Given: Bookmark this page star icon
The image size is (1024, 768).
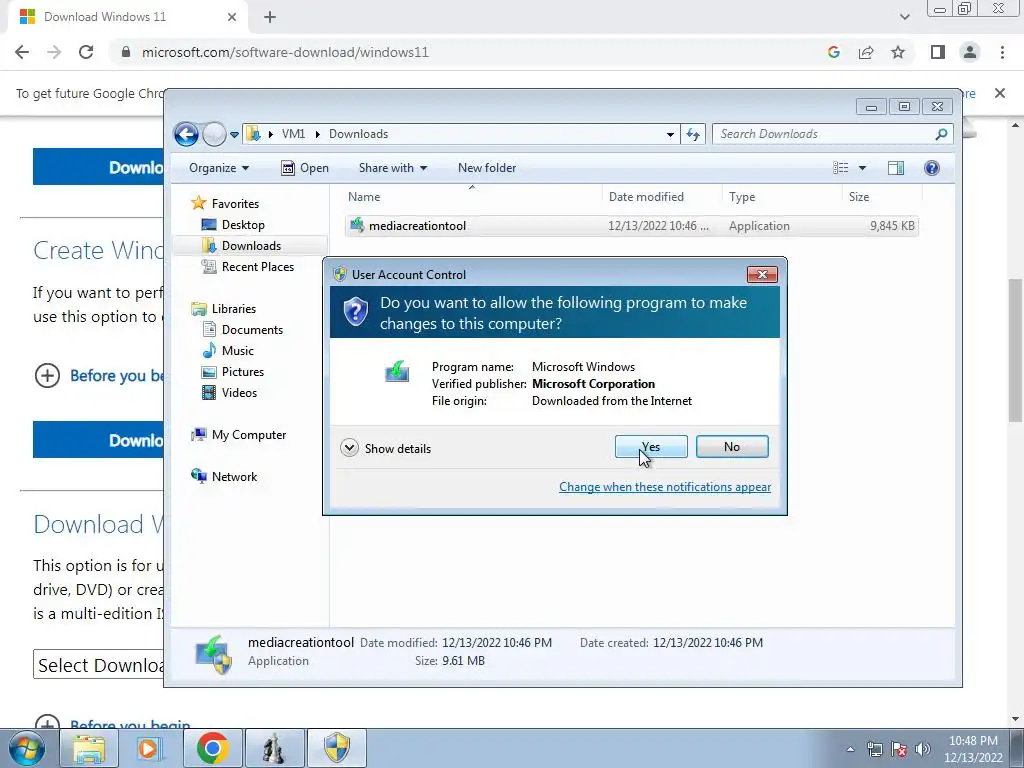Looking at the screenshot, I should click(x=898, y=52).
